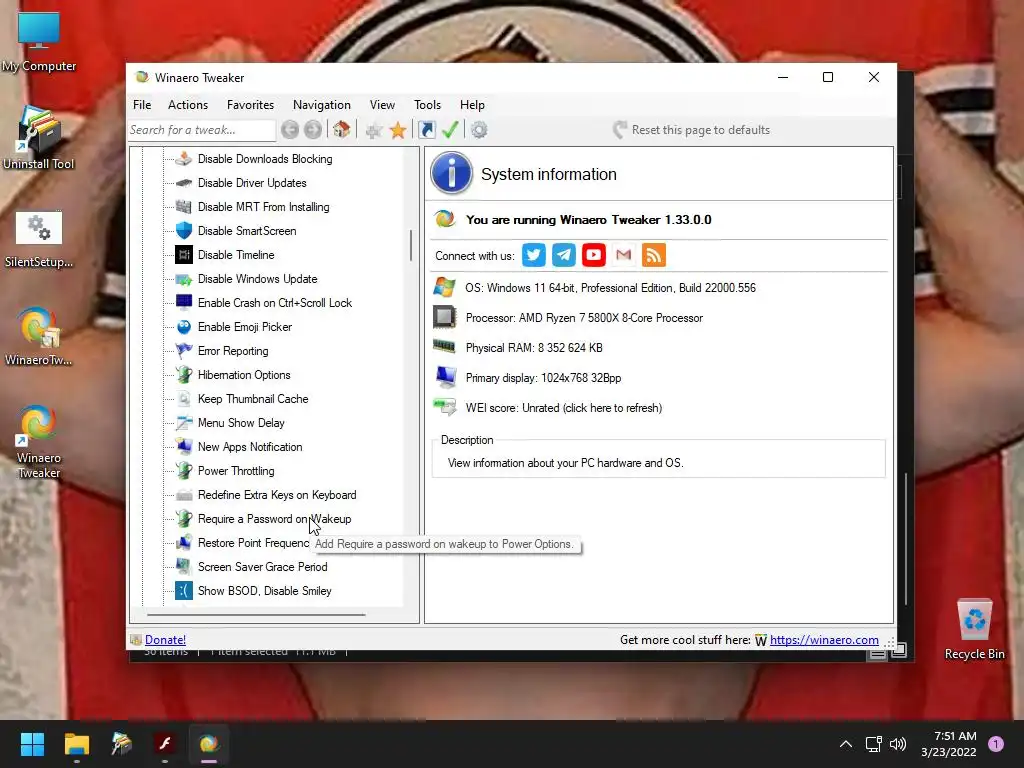Click the tweak tree vertical scrollbar thumb
Screen dimensions: 1024x768
(411, 246)
